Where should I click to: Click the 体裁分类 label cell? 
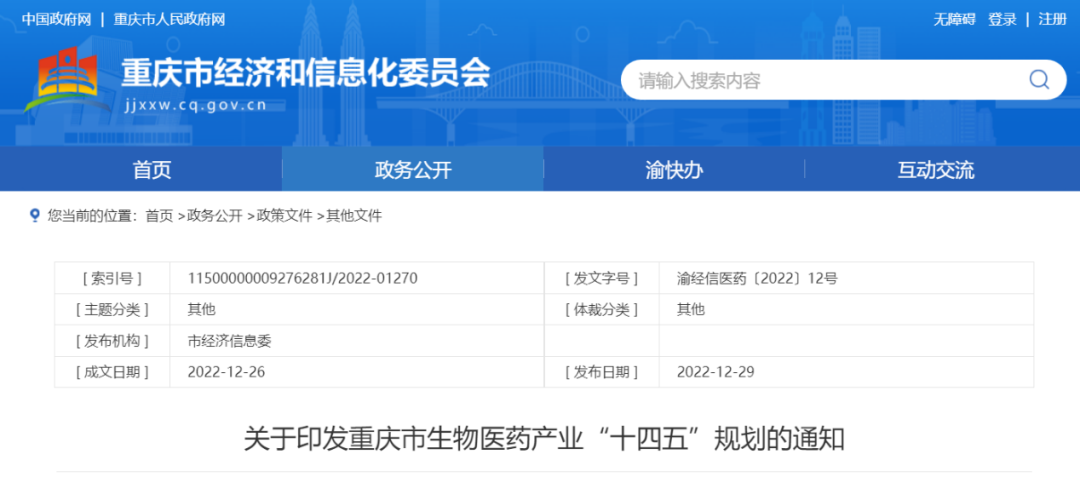click(601, 310)
